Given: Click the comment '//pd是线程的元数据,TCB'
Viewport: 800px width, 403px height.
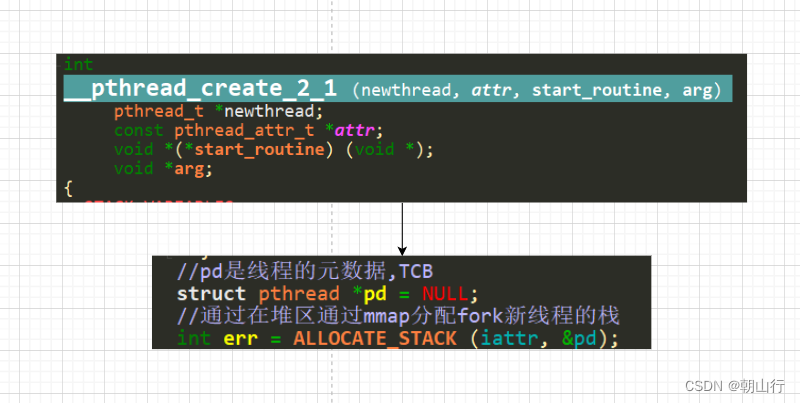Looking at the screenshot, I should 305,272.
